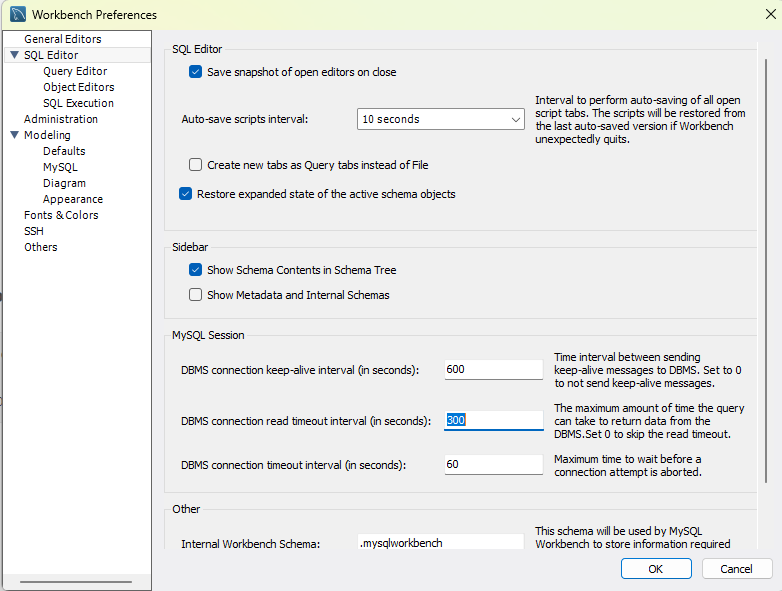
Task: Select Fonts & Colors in the tree
Action: pos(61,215)
